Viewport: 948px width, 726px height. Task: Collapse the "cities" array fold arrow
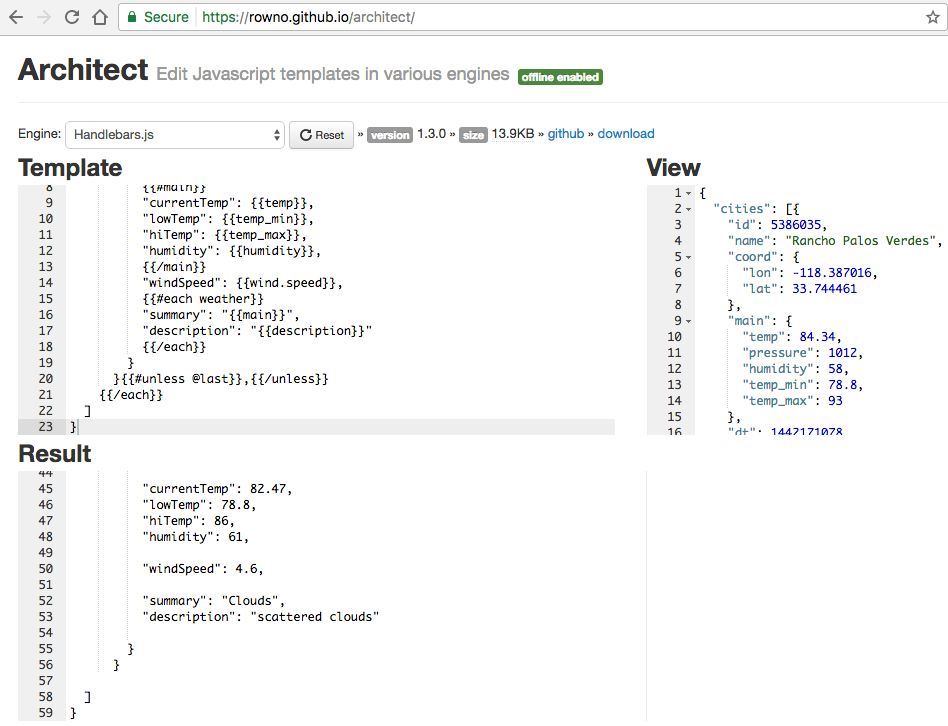[x=686, y=207]
